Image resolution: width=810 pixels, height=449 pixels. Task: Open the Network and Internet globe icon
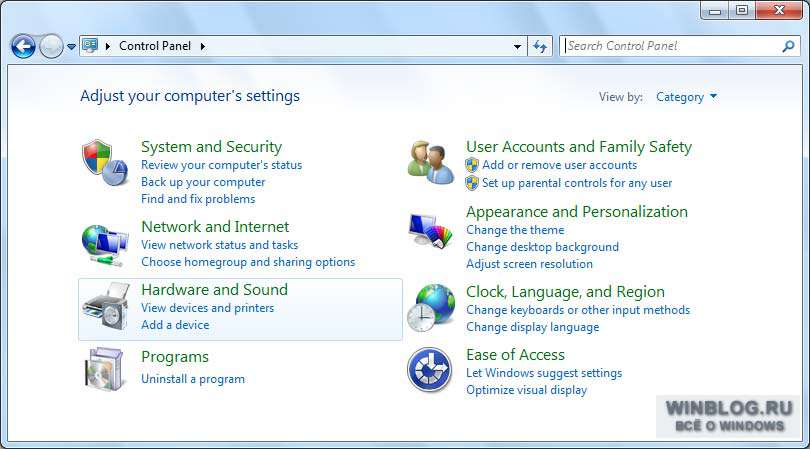coord(105,244)
